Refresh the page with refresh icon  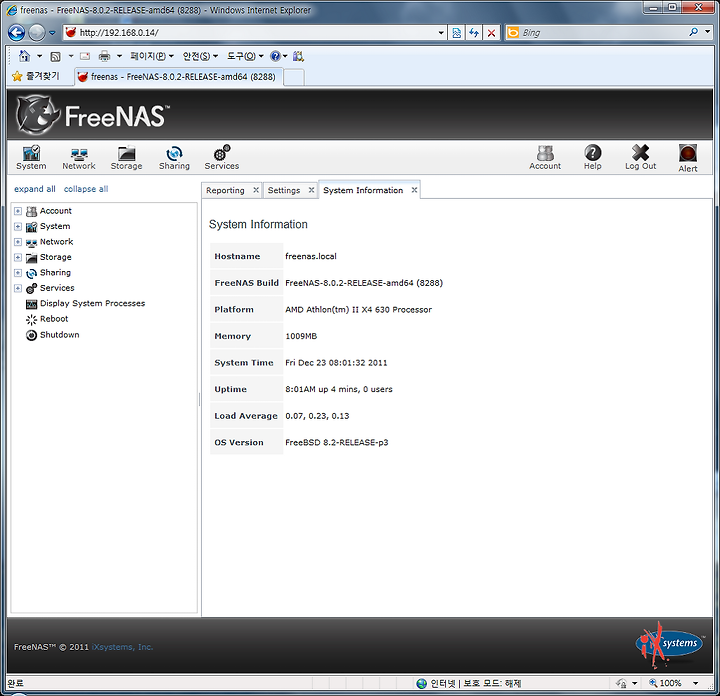474,33
